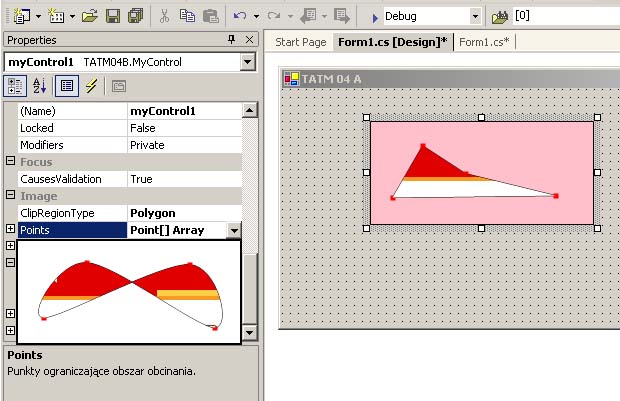Click the True value for CausesValidation
Viewport: 620px width, 401px height.
[x=184, y=179]
